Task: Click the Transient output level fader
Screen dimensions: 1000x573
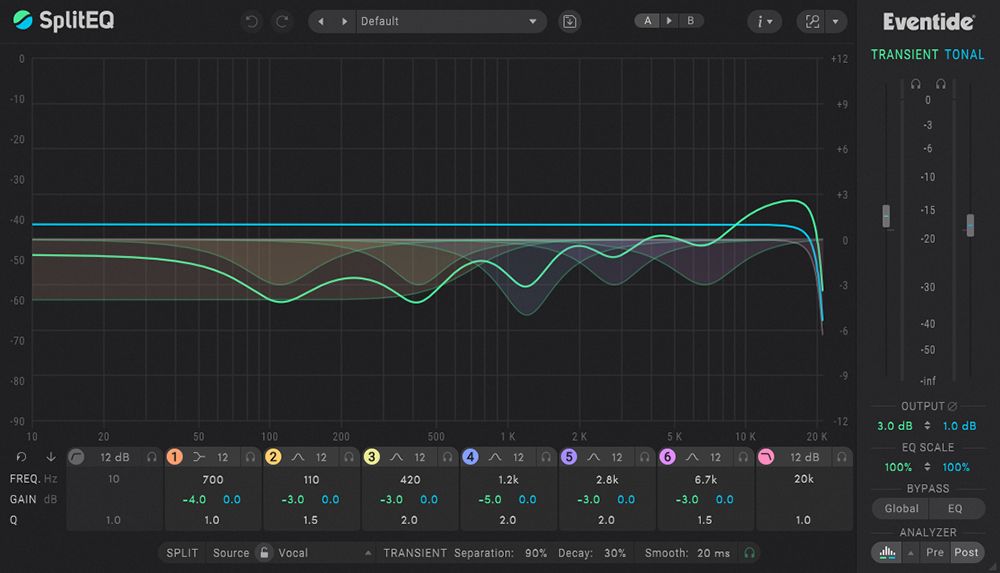Action: [x=886, y=216]
